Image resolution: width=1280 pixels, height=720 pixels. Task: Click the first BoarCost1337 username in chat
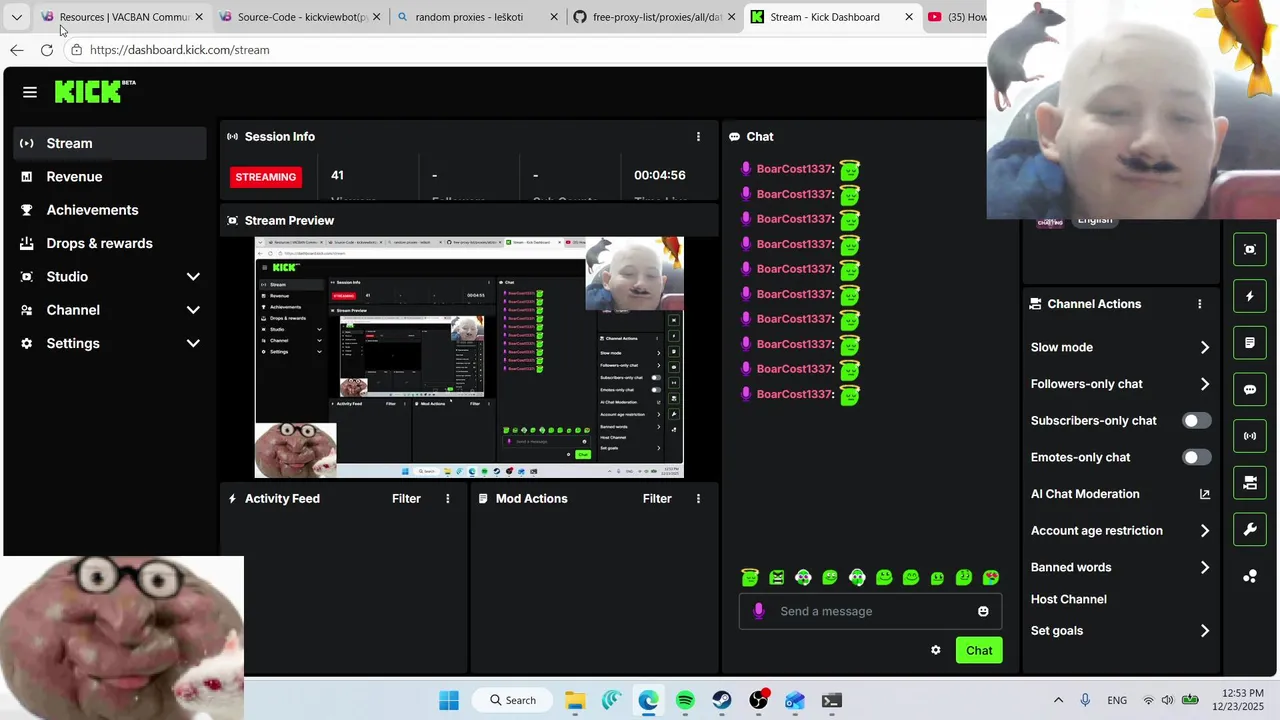pyautogui.click(x=794, y=169)
